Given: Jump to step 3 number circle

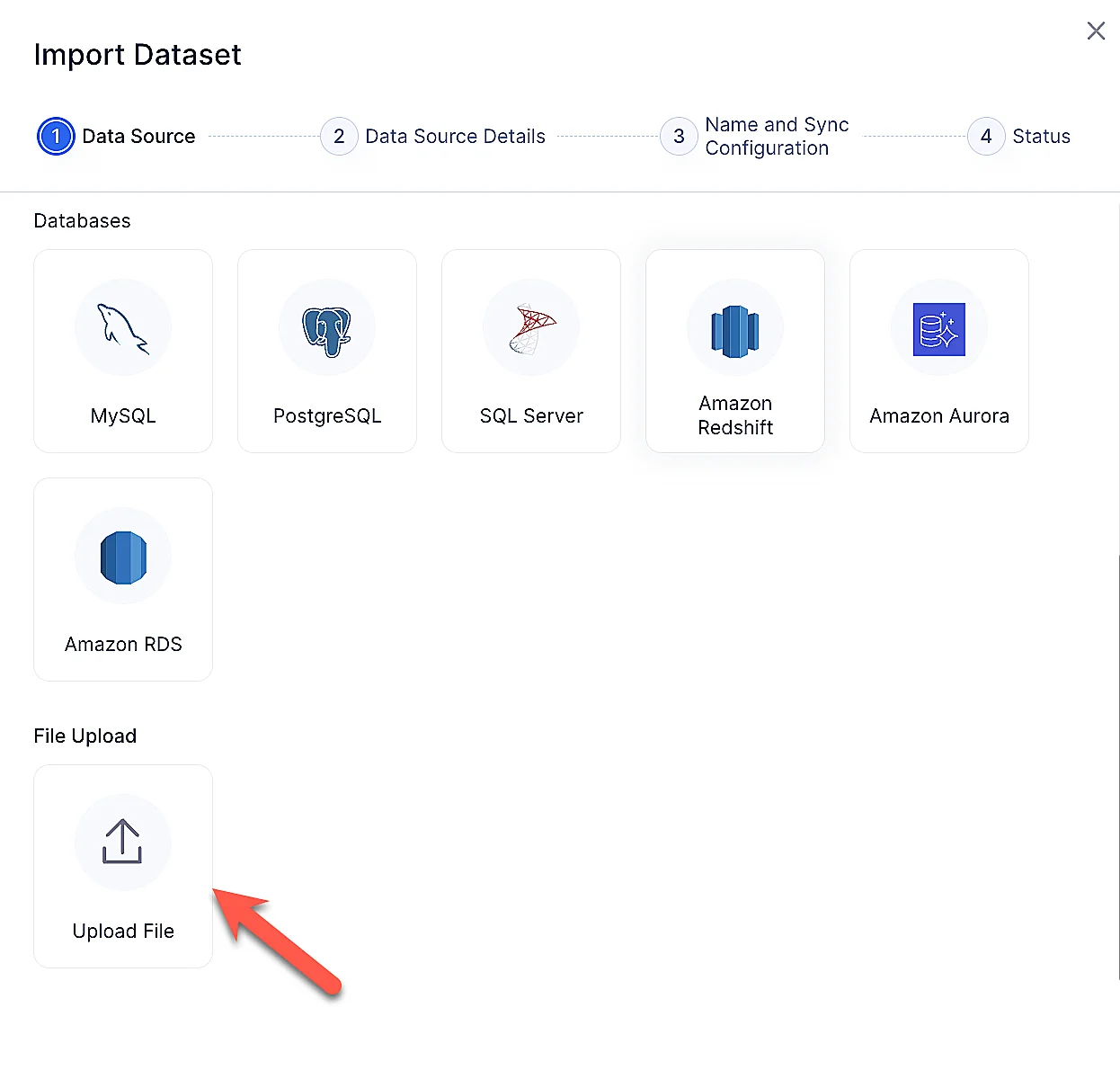Looking at the screenshot, I should click(679, 137).
